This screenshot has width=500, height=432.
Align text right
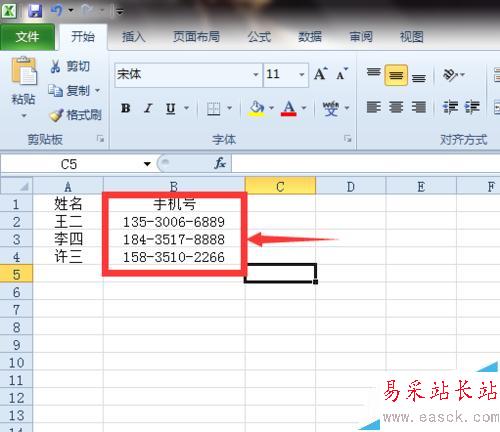coord(419,107)
